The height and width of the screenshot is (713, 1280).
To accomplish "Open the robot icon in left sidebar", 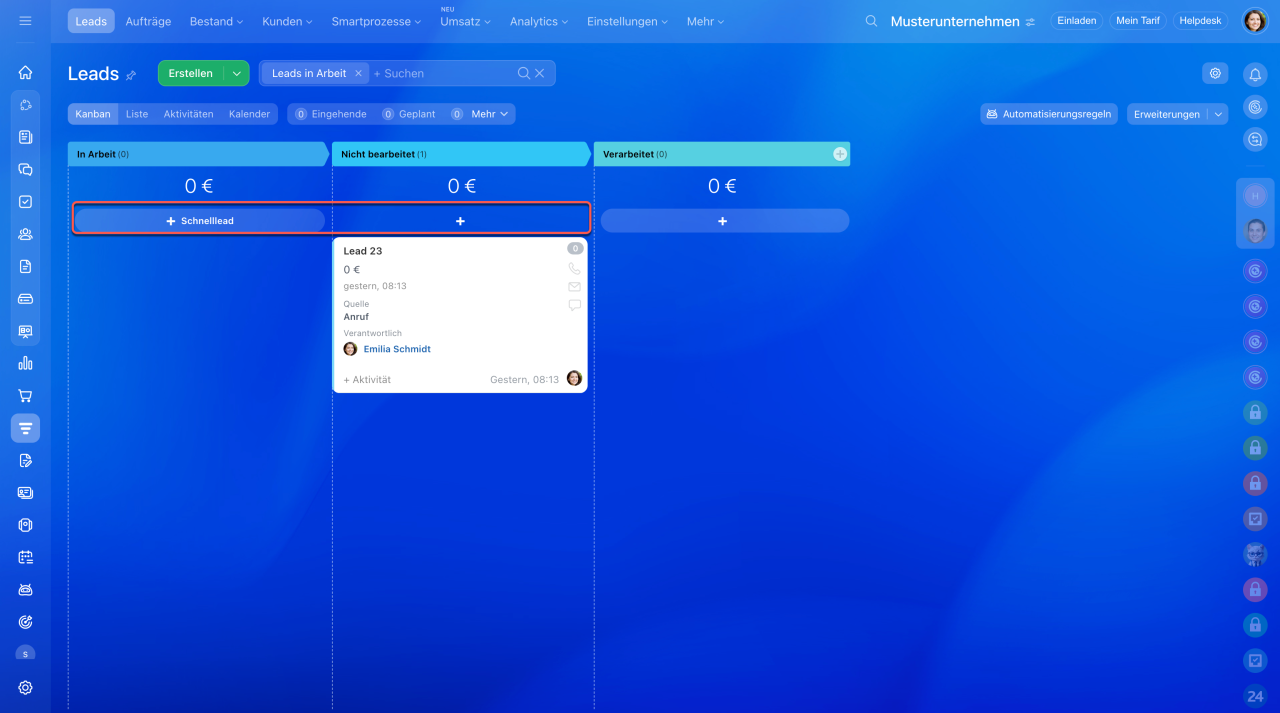I will pos(25,589).
